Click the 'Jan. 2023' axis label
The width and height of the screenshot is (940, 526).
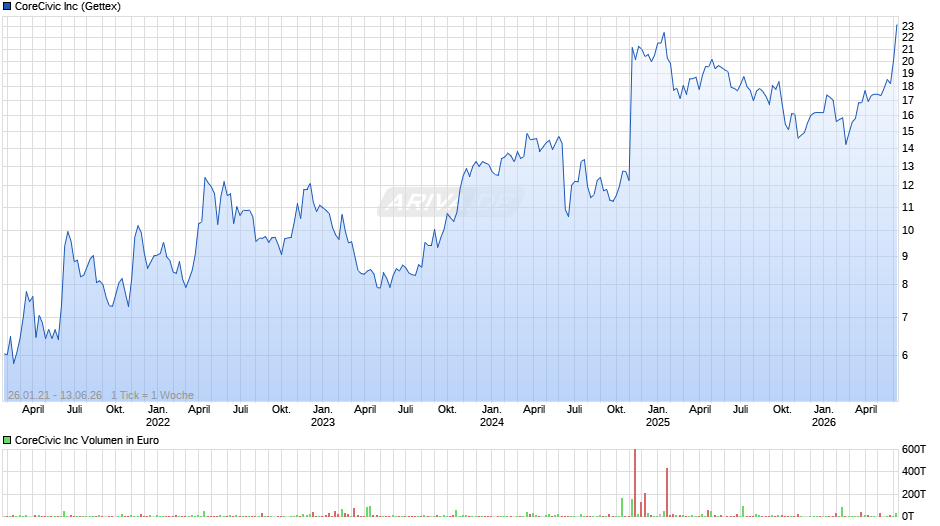323,416
